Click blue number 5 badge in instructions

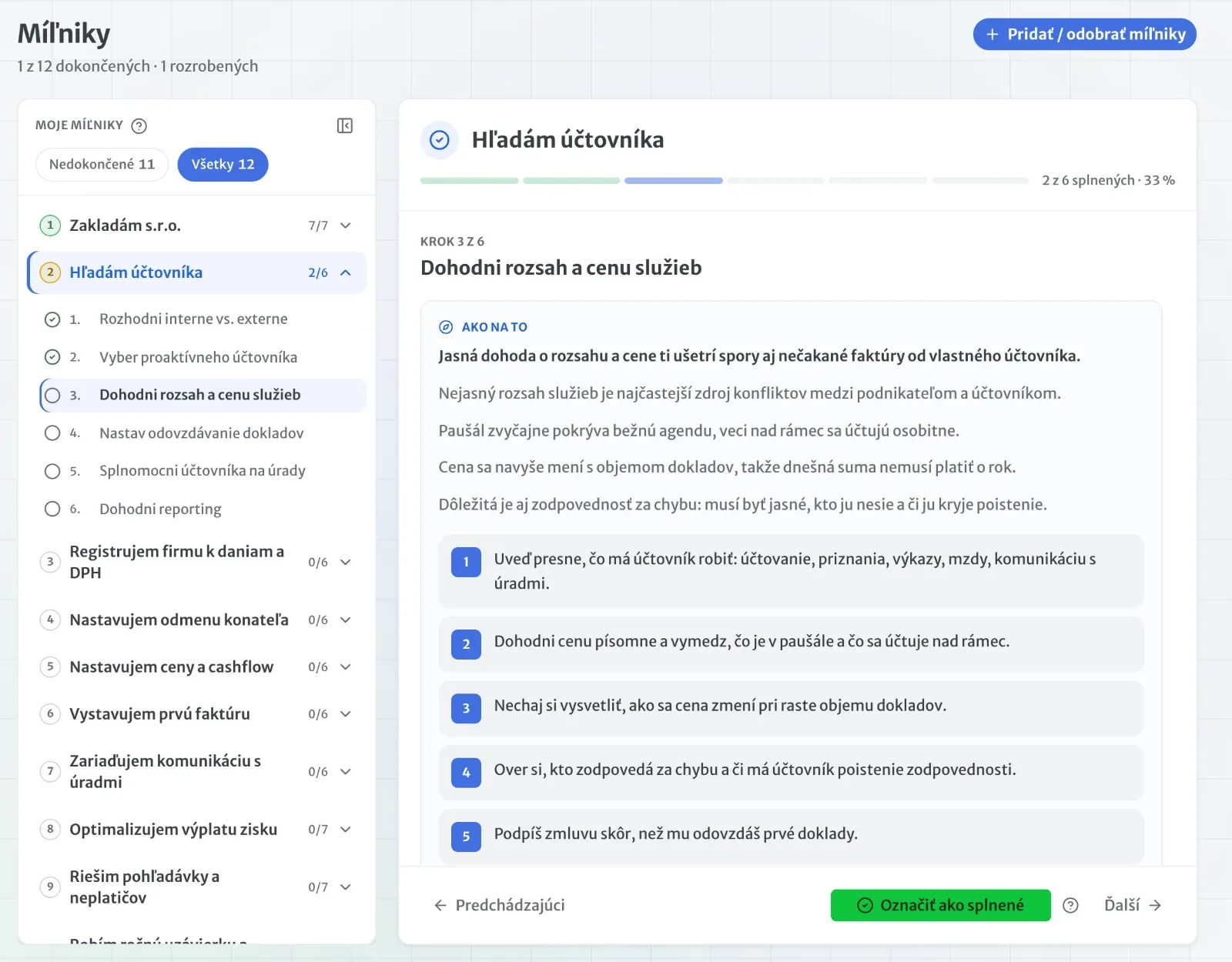(466, 837)
